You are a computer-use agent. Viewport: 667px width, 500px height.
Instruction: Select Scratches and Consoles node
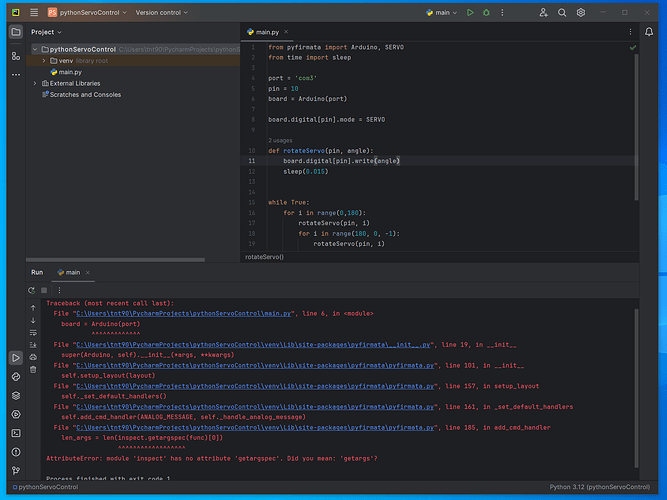click(81, 94)
